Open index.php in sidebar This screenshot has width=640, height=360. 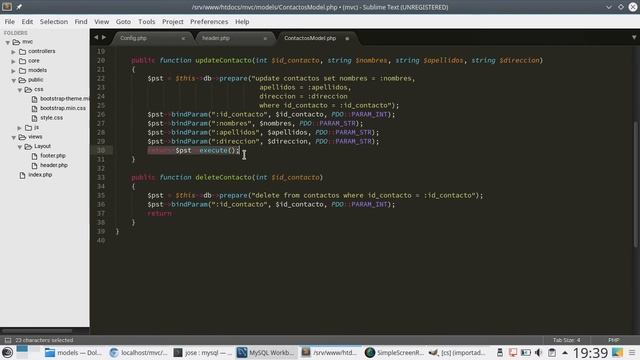(x=40, y=174)
